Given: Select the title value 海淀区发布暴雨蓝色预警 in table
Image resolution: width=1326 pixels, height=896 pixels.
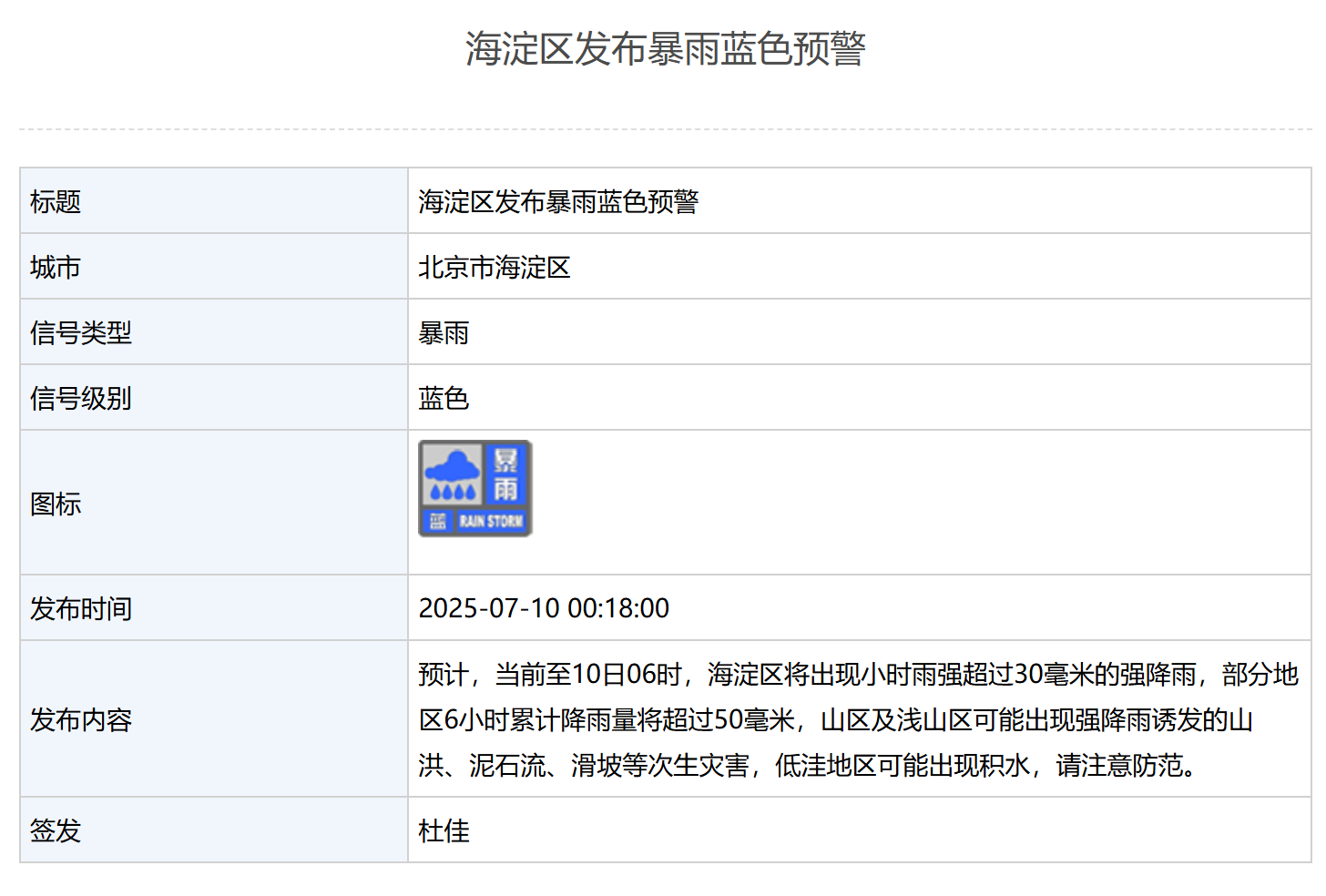Looking at the screenshot, I should pyautogui.click(x=558, y=201).
